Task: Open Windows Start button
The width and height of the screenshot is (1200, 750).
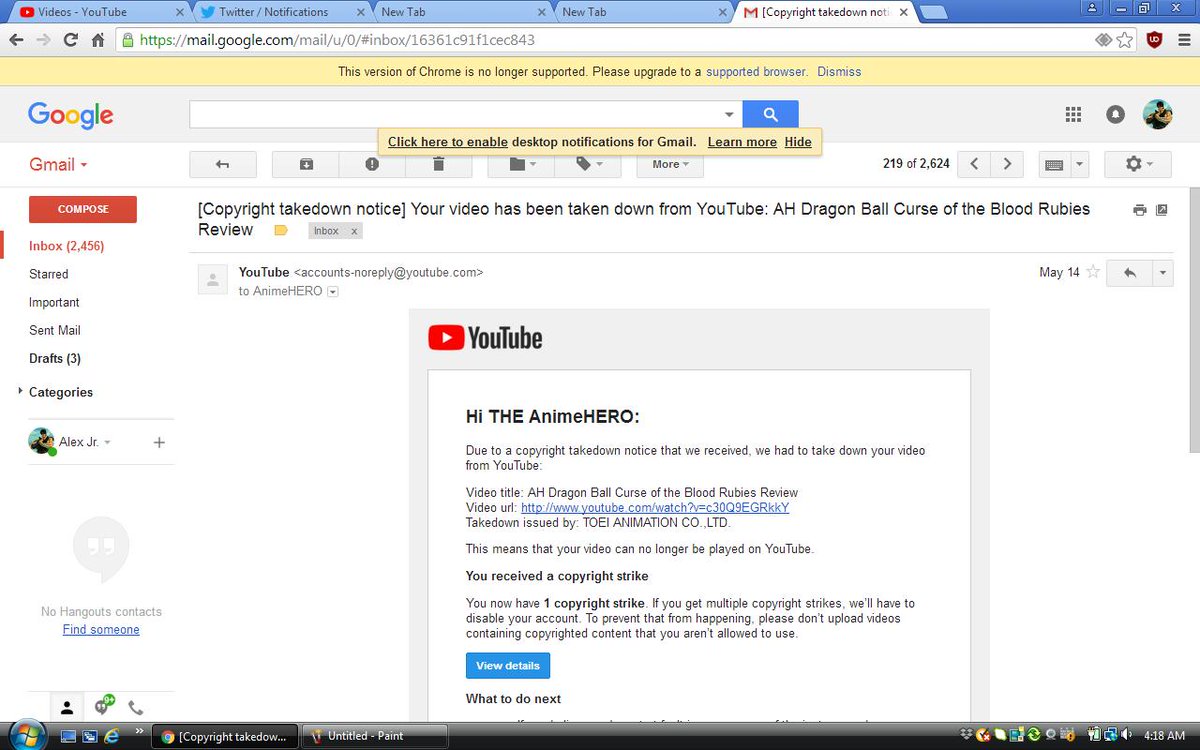Action: pos(27,734)
